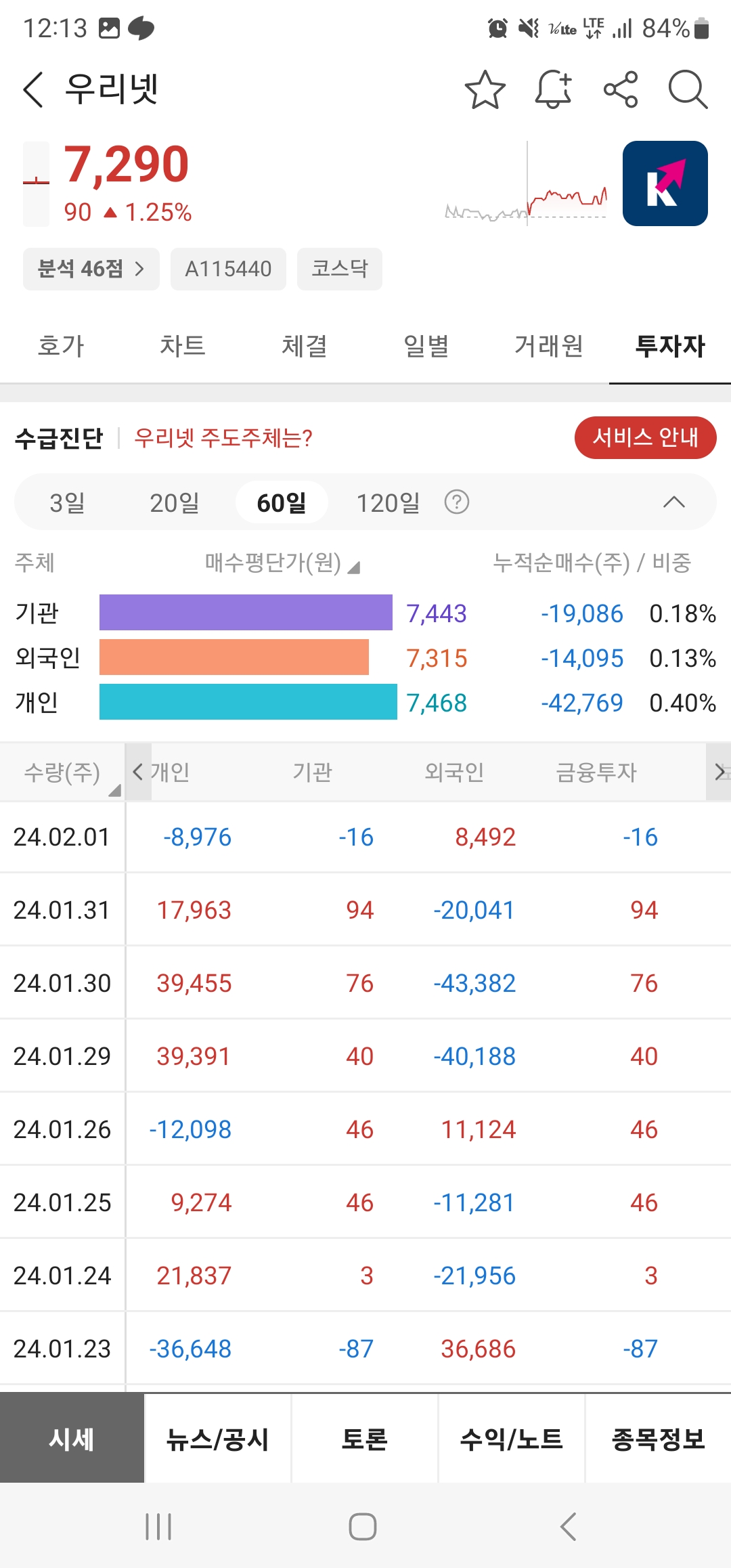Tap the Android back navigation button
731x1568 pixels.
pyautogui.click(x=569, y=1527)
